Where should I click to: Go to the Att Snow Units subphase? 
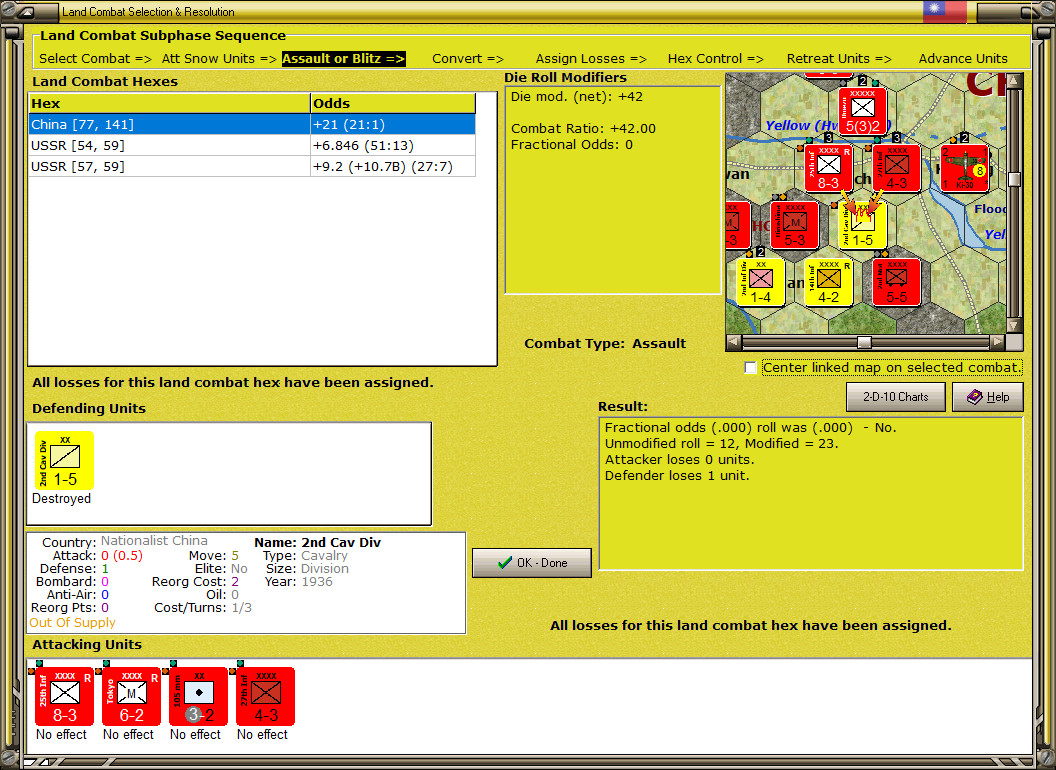(219, 59)
